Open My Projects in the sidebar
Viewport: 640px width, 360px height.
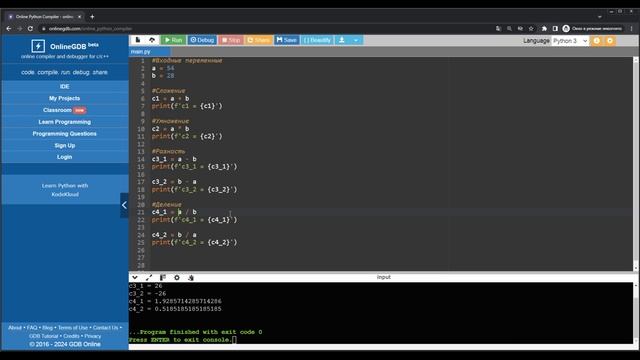coord(64,98)
